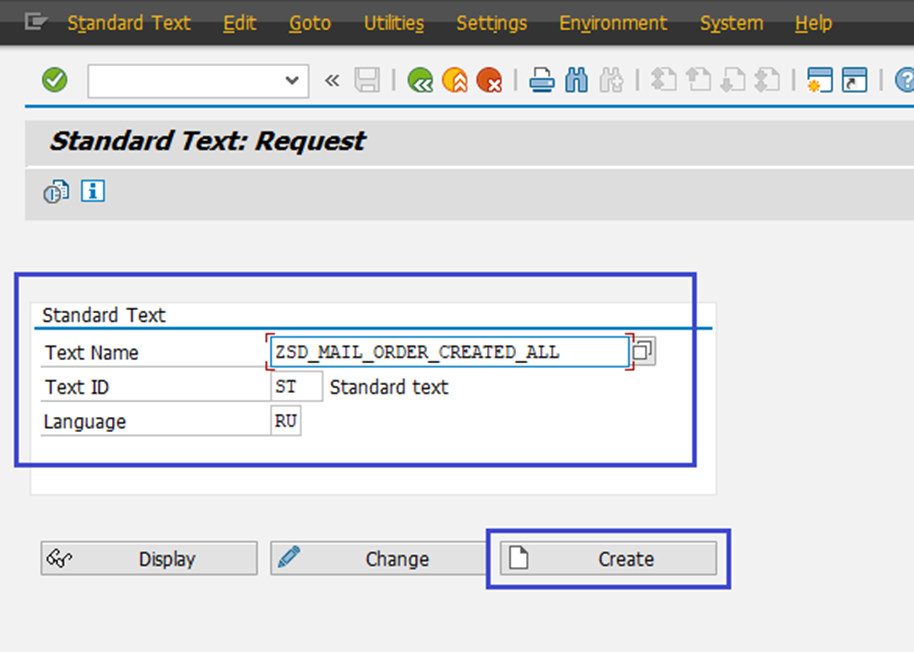Open the Settings menu
Image resolution: width=914 pixels, height=652 pixels.
point(491,23)
